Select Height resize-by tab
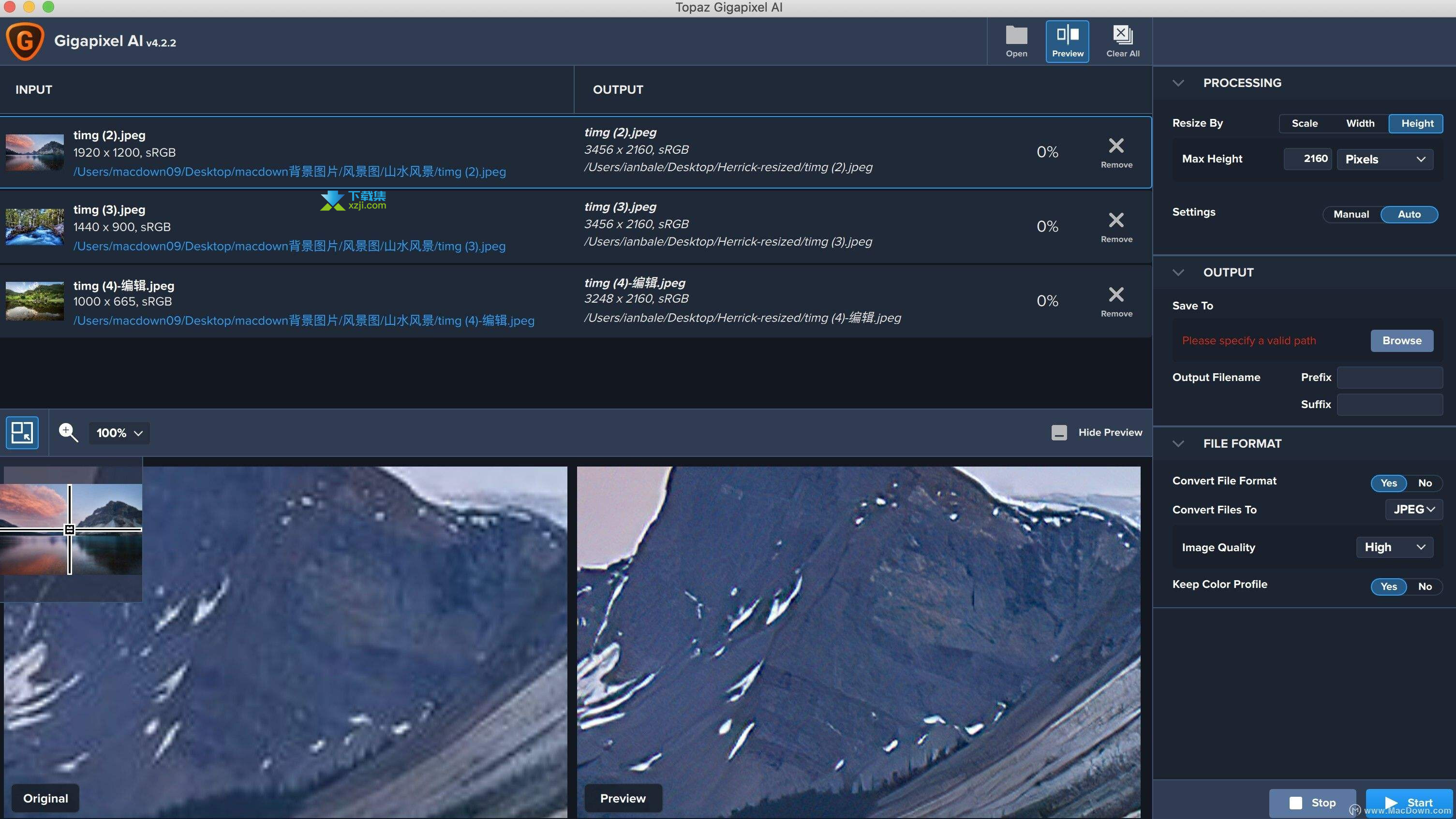This screenshot has height=819, width=1456. (1416, 123)
